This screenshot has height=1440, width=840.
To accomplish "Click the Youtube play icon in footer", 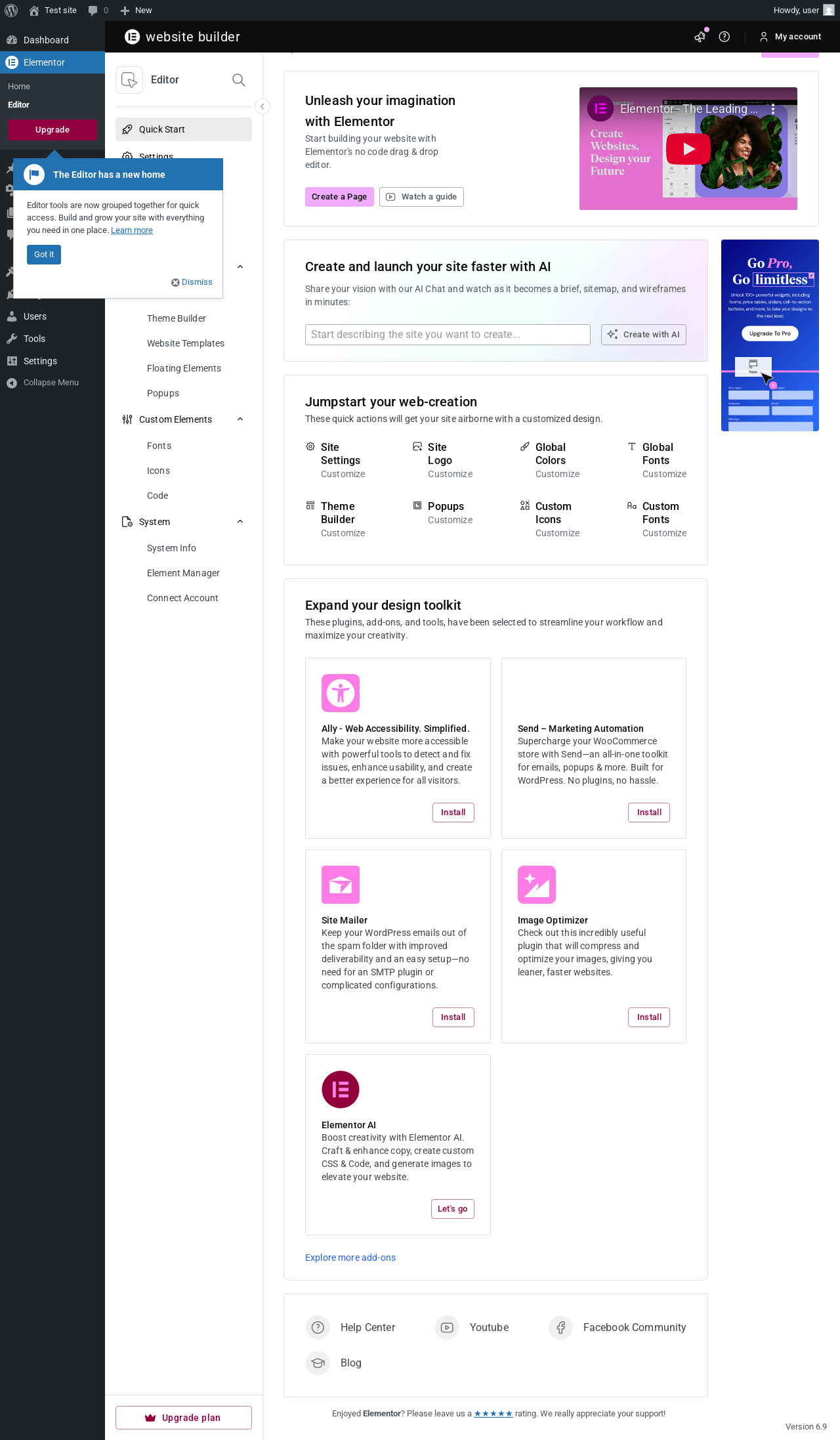I will click(447, 1327).
